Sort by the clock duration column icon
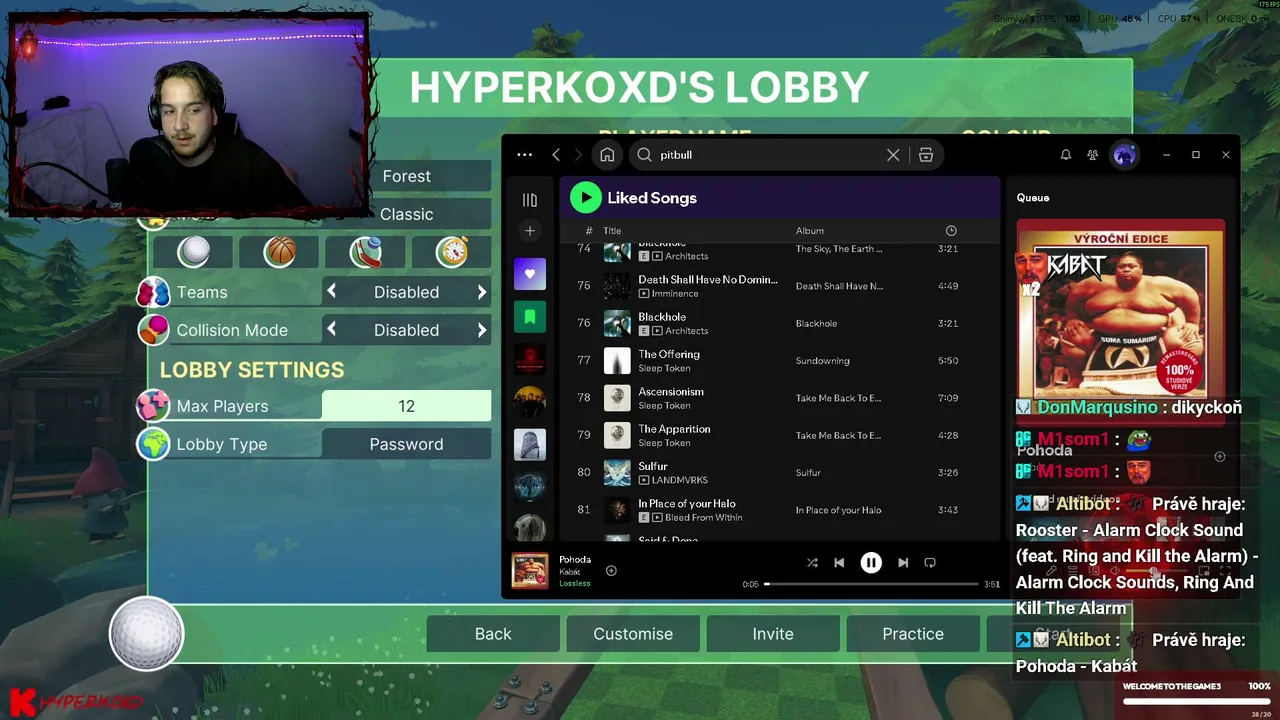Image resolution: width=1280 pixels, height=720 pixels. (951, 231)
